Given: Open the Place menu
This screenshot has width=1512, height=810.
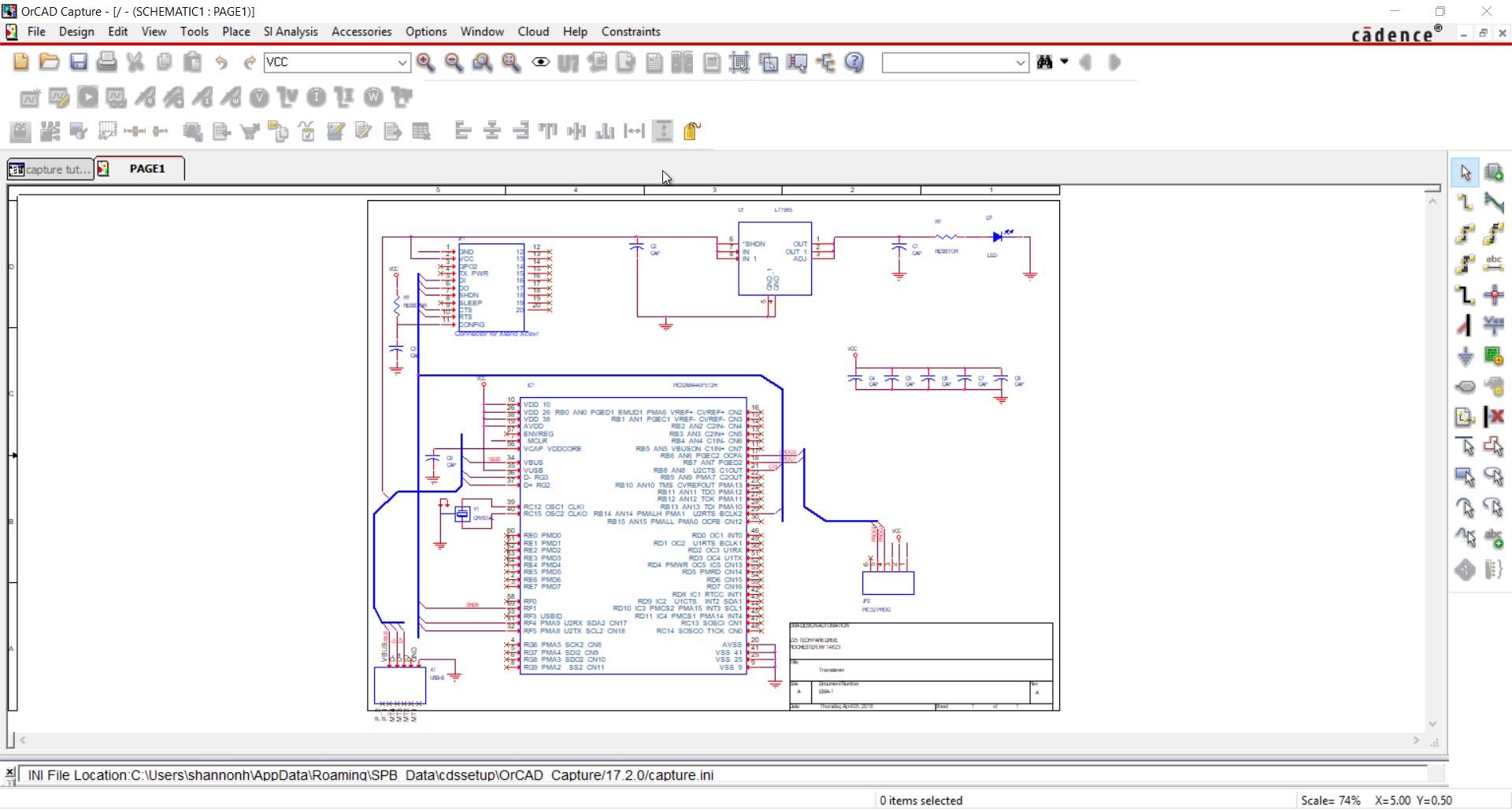Looking at the screenshot, I should [x=235, y=32].
